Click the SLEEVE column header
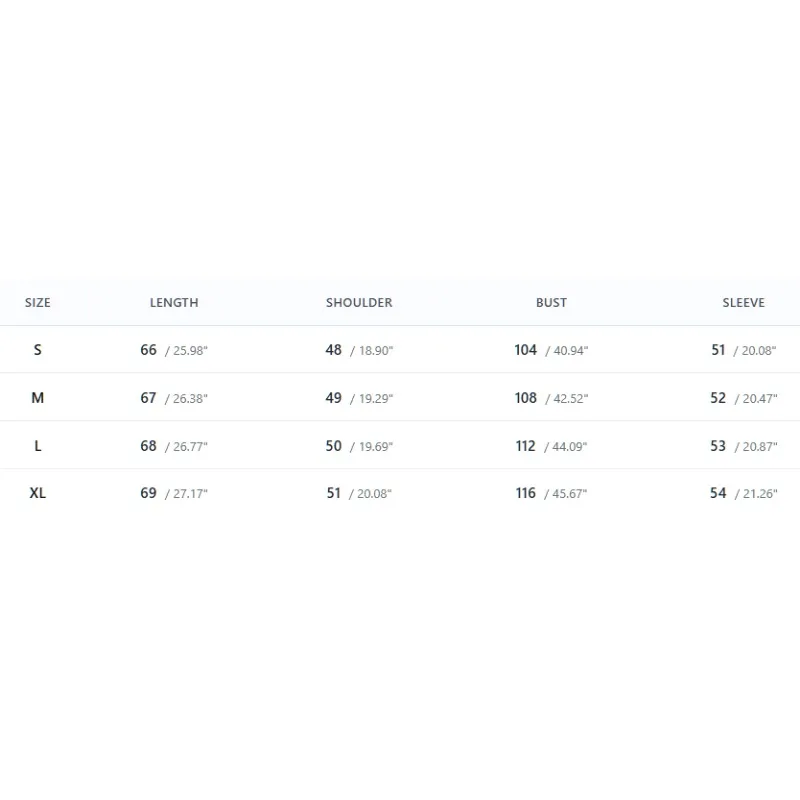Viewport: 800px width, 800px height. click(743, 303)
